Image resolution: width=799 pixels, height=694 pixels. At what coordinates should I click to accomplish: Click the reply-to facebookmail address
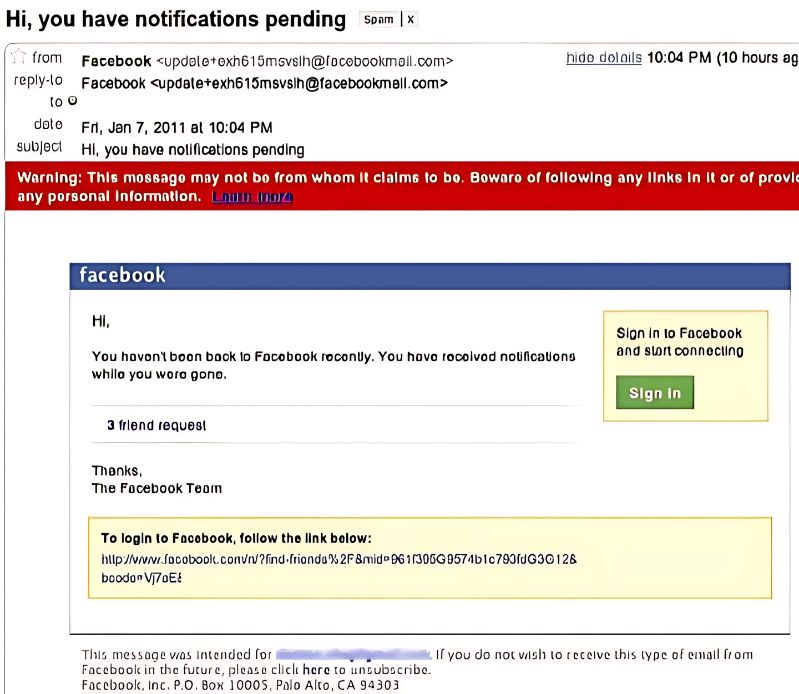click(x=298, y=83)
